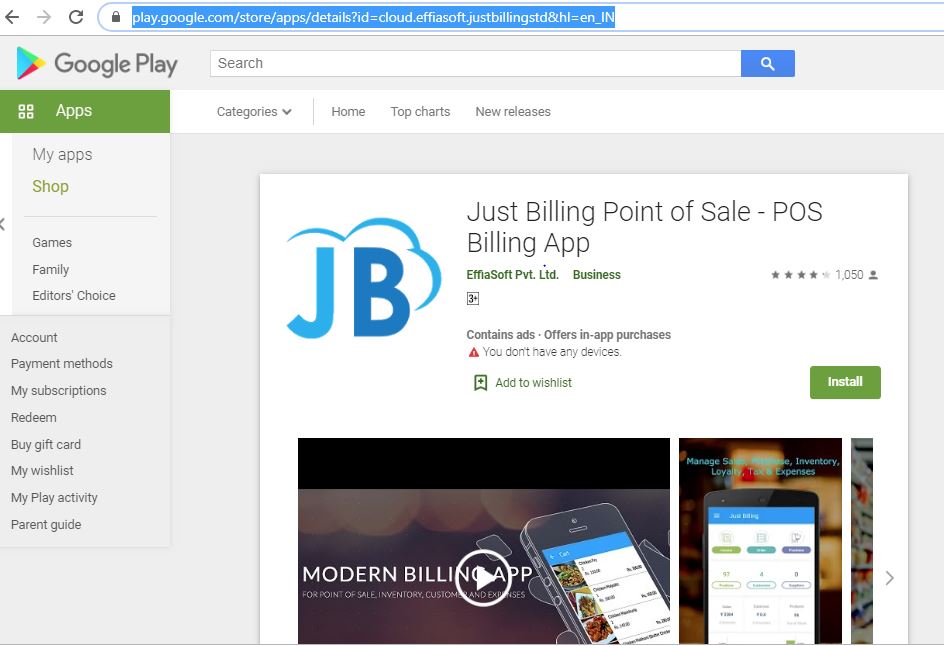Click the blue search magnifier button

click(x=768, y=63)
